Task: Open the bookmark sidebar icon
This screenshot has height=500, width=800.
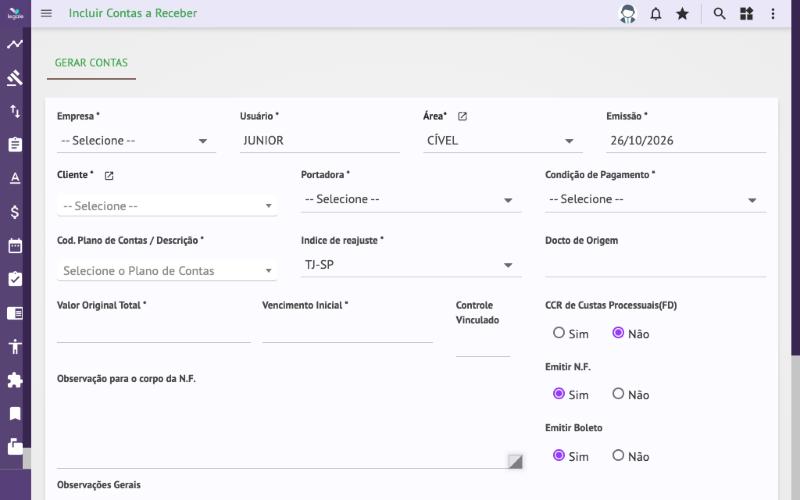Action: (x=15, y=413)
